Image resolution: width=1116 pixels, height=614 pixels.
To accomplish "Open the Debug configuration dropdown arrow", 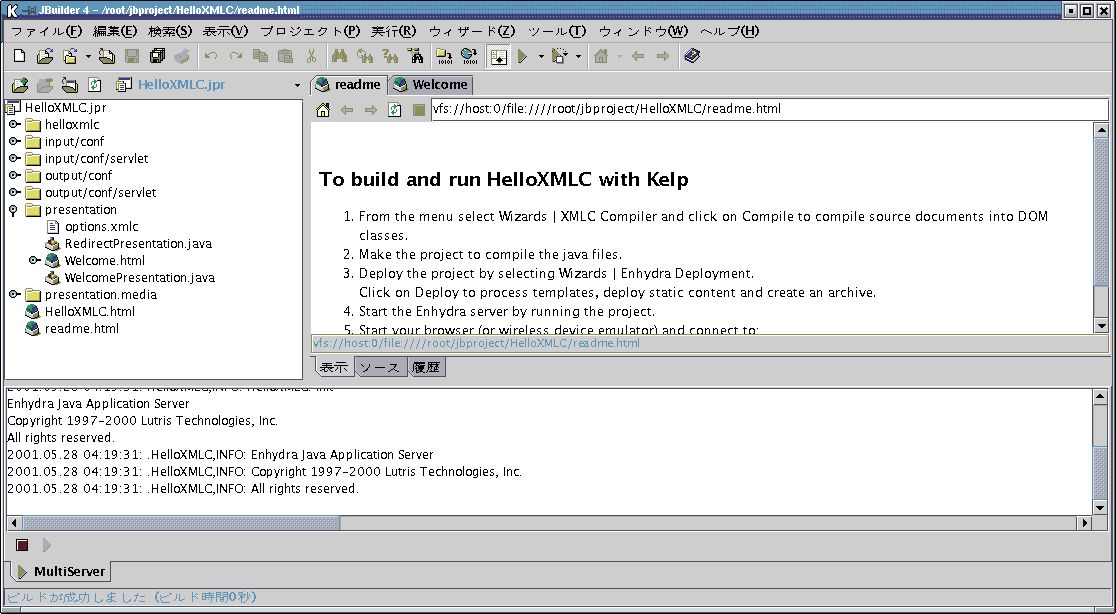I will 578,56.
